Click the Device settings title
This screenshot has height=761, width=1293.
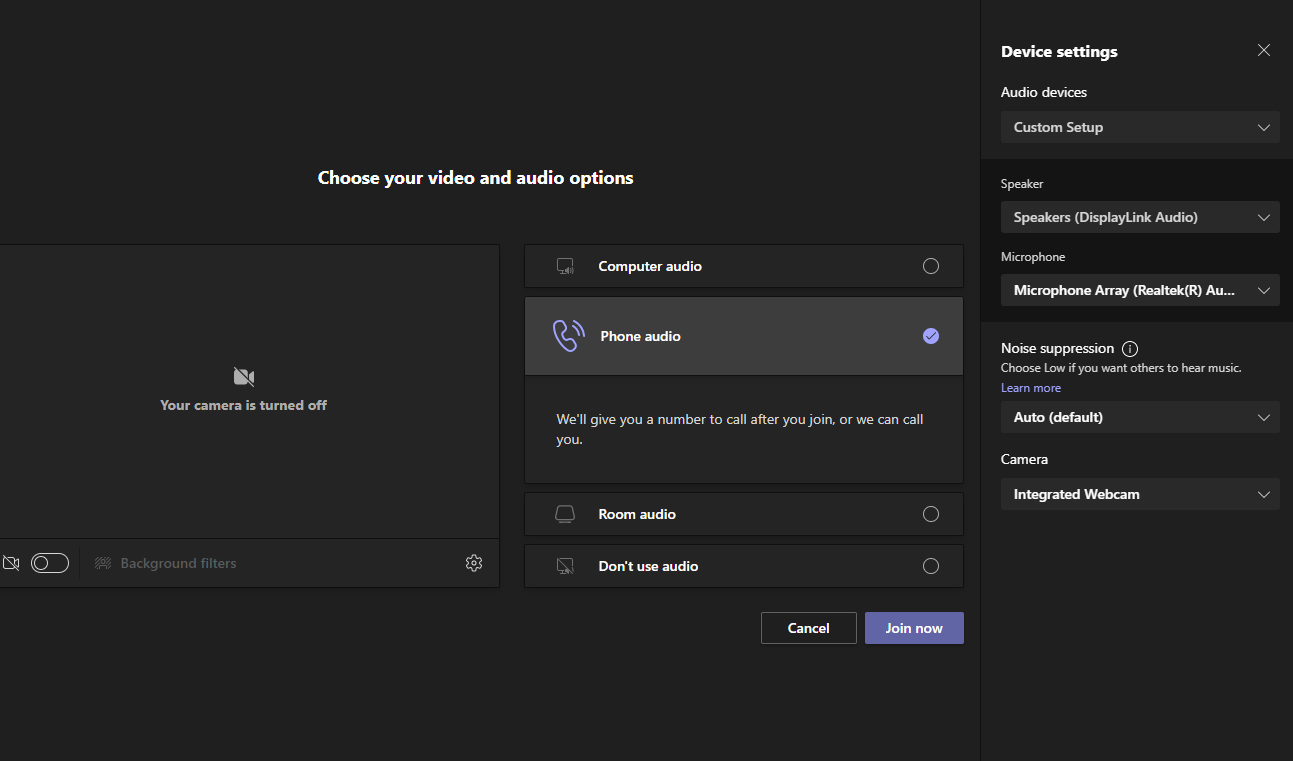1059,51
